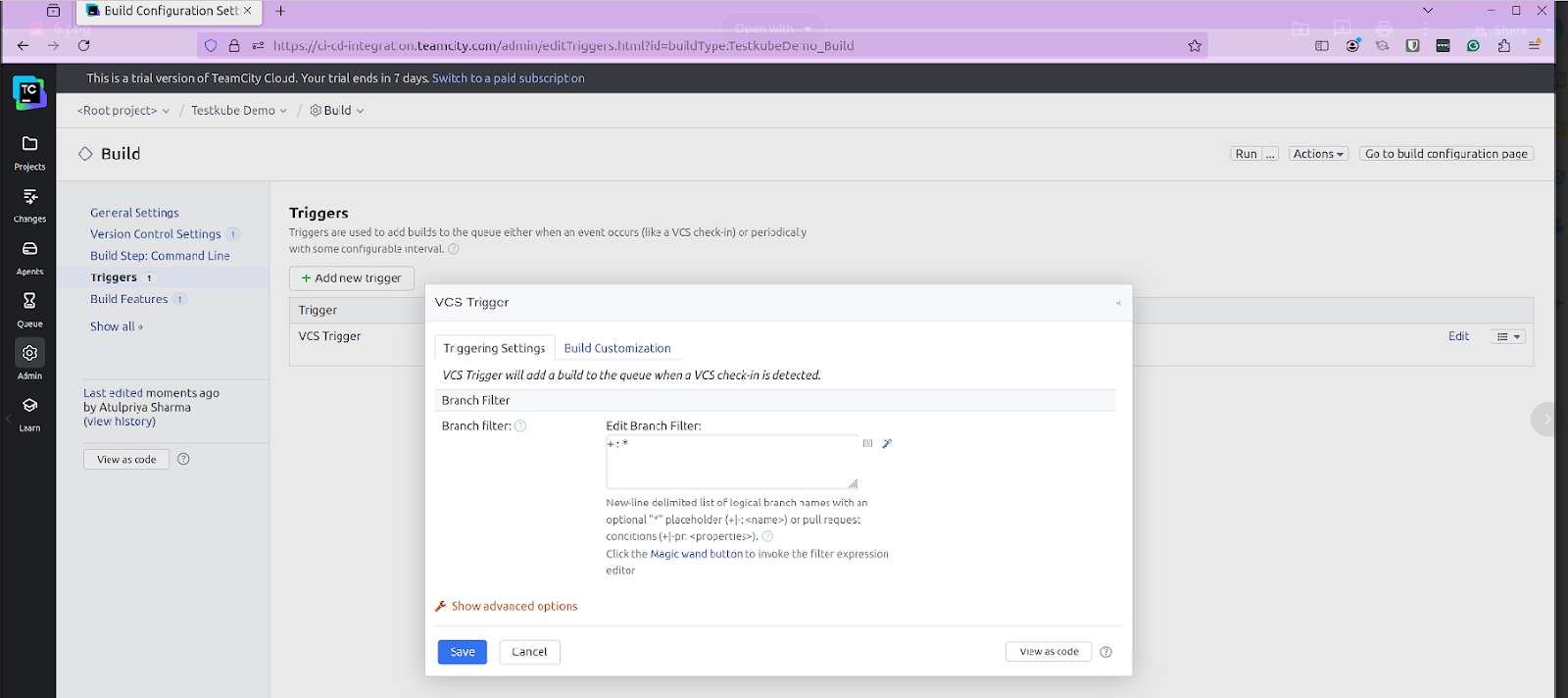1568x698 pixels.
Task: Click Switch to a paid subscription
Action: point(508,78)
